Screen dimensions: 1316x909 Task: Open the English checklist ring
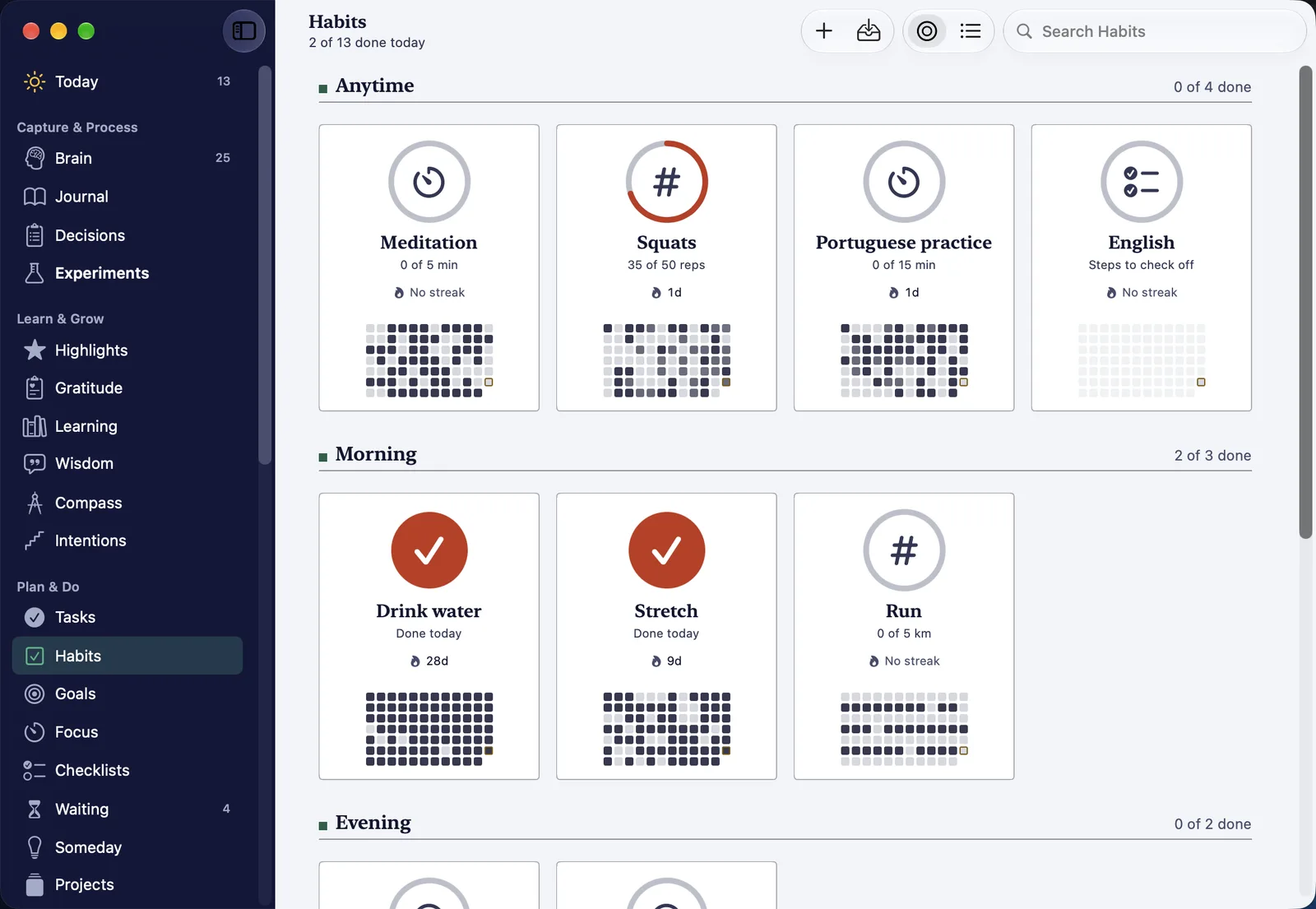1142,182
